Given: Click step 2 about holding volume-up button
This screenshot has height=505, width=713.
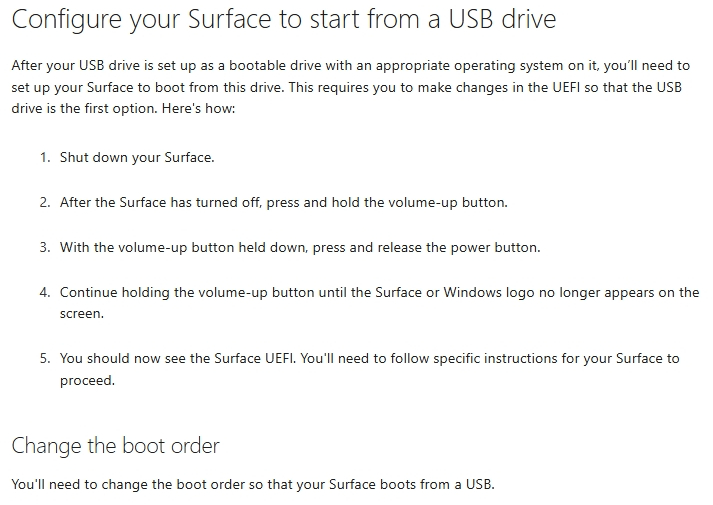Looking at the screenshot, I should coord(284,202).
